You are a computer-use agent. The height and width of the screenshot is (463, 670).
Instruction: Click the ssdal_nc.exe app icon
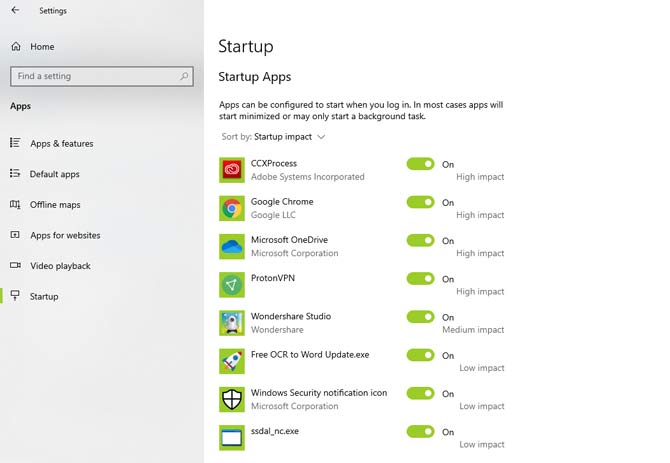coord(232,437)
